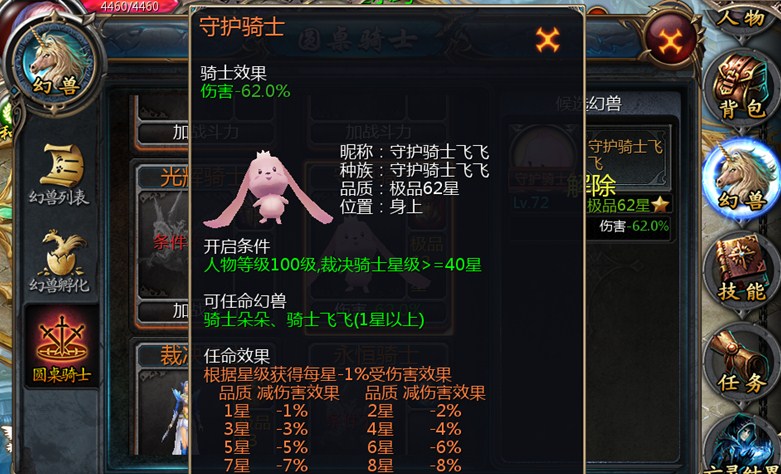Open the 幻兽列表 scroll icon

pyautogui.click(x=60, y=174)
